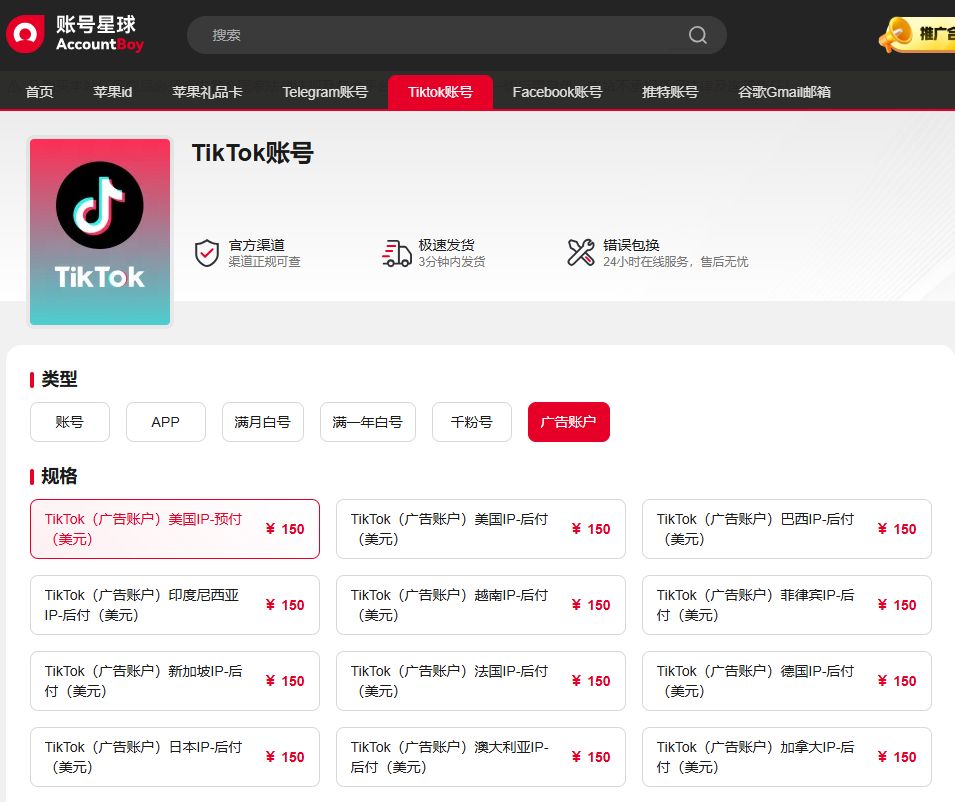Viewport: 955px width, 802px height.
Task: Choose the 美国IP-预付 spec card
Action: click(175, 529)
